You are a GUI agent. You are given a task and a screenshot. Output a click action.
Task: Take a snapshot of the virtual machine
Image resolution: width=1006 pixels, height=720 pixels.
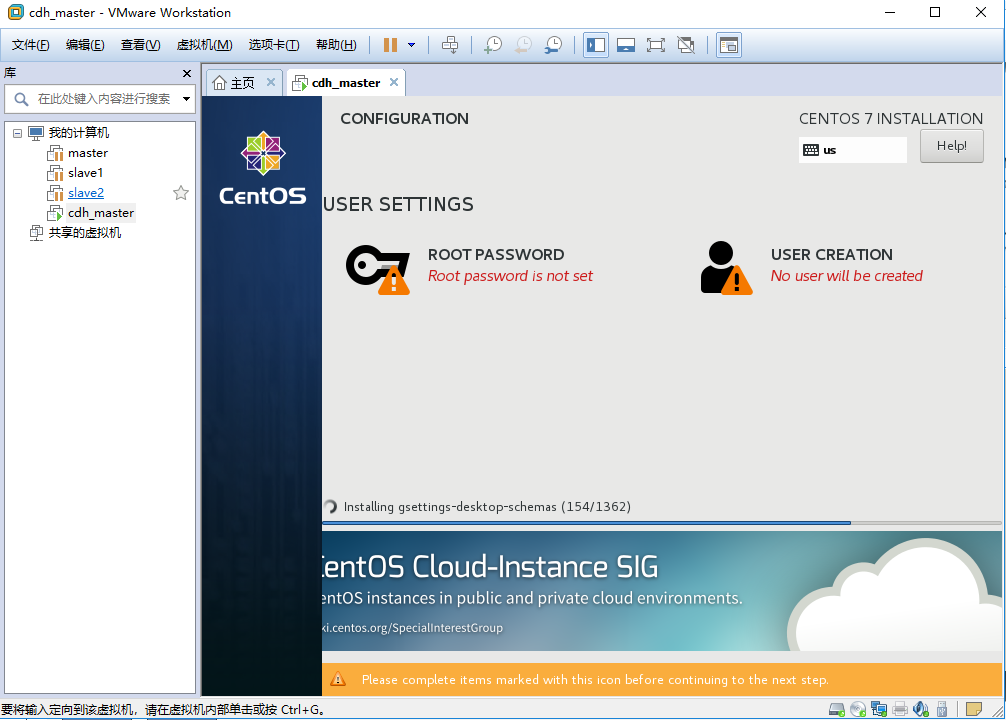[x=493, y=45]
